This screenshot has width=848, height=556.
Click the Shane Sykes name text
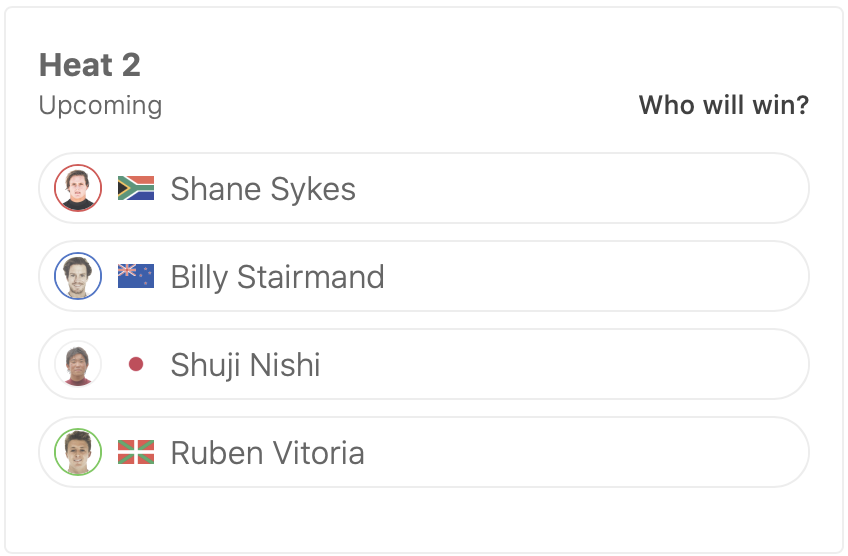(x=263, y=189)
